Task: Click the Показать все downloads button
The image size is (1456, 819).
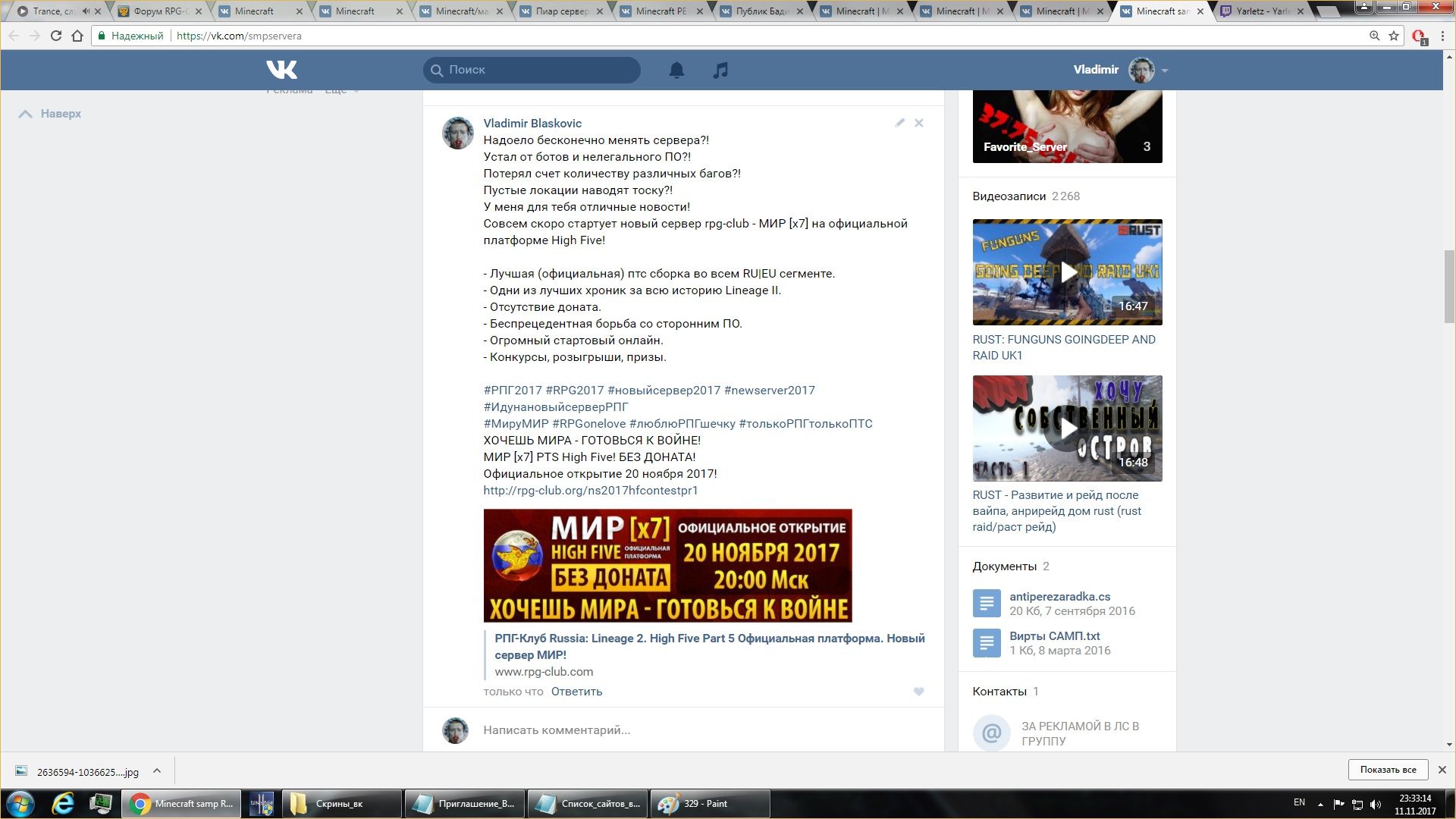Action: 1388,770
